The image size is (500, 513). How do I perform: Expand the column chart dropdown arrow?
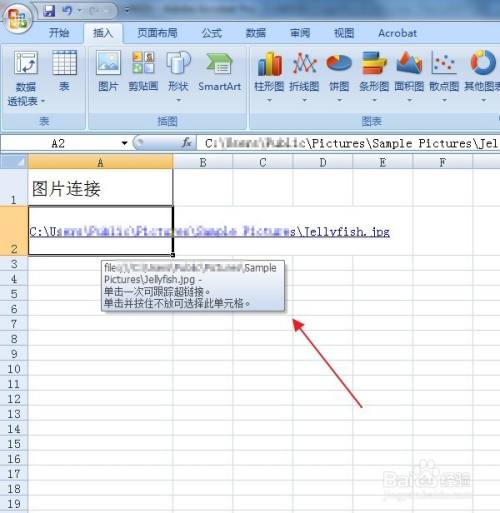(x=269, y=100)
